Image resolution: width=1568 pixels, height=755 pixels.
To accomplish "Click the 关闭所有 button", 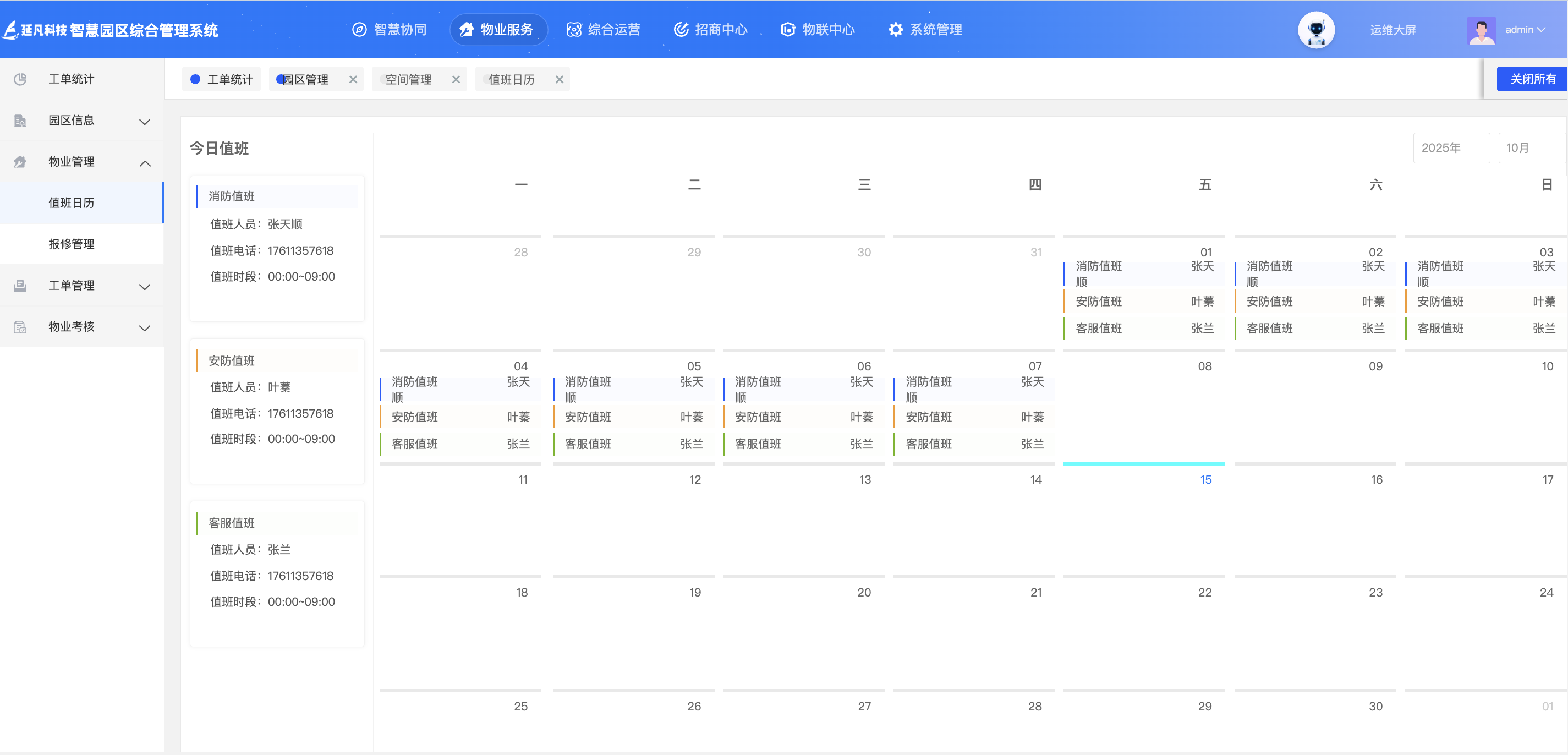I will (1532, 79).
